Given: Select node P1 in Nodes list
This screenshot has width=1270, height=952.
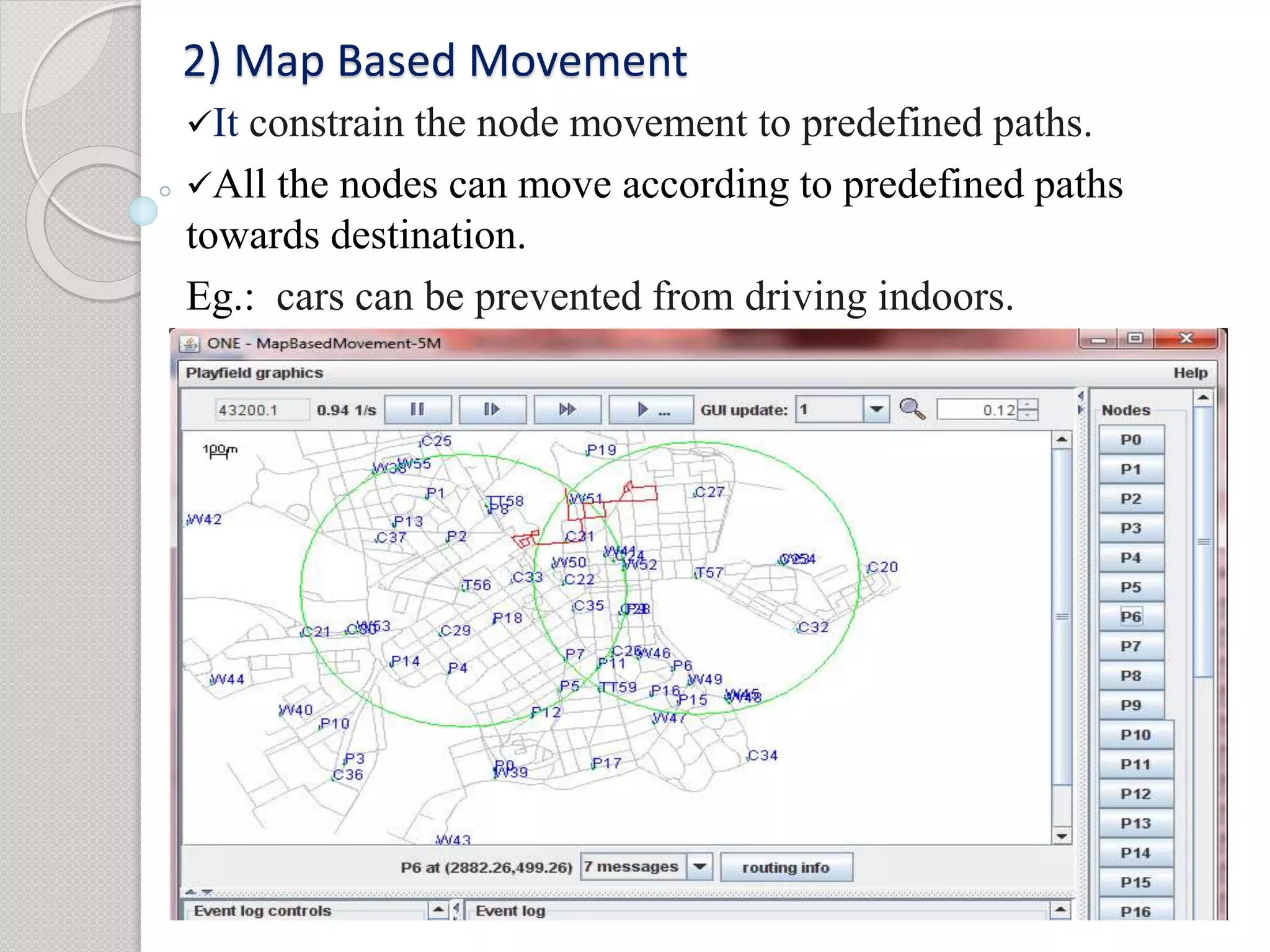Looking at the screenshot, I should [1131, 469].
